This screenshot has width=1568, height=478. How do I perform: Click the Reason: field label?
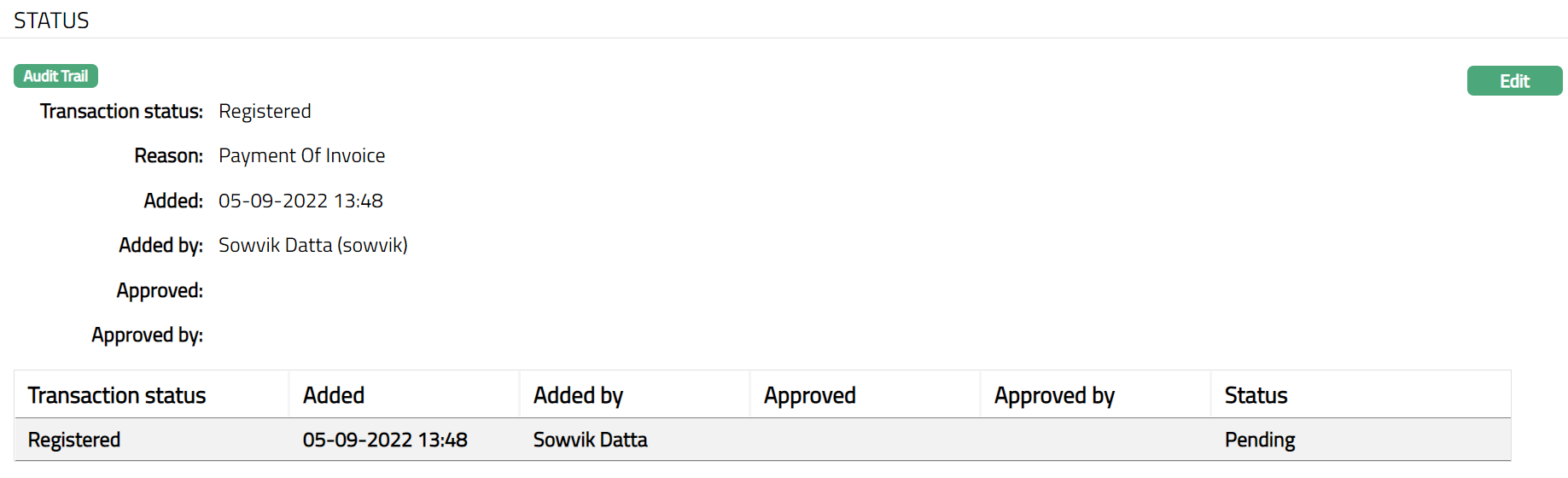pos(168,155)
